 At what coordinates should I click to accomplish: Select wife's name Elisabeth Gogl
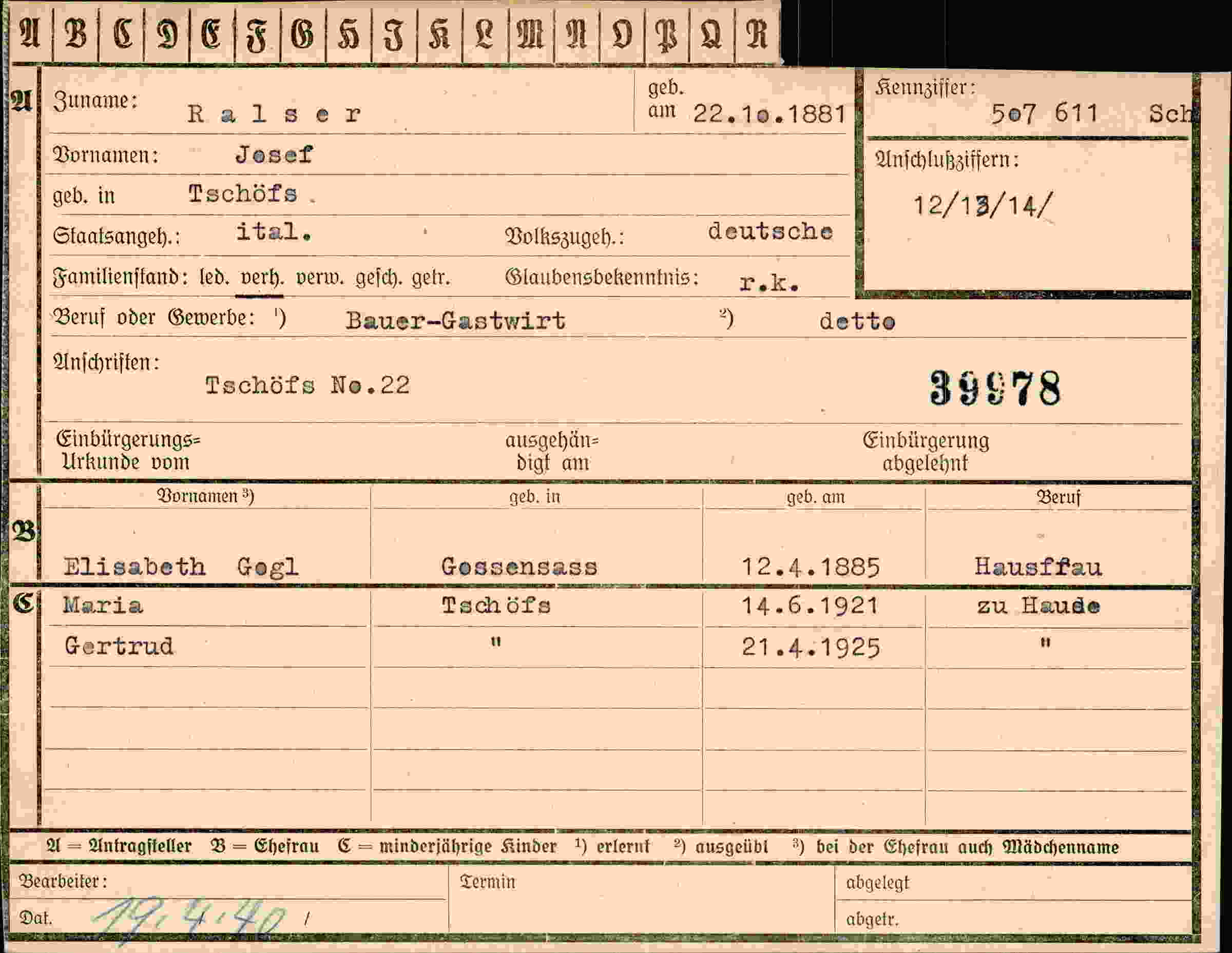tap(181, 567)
